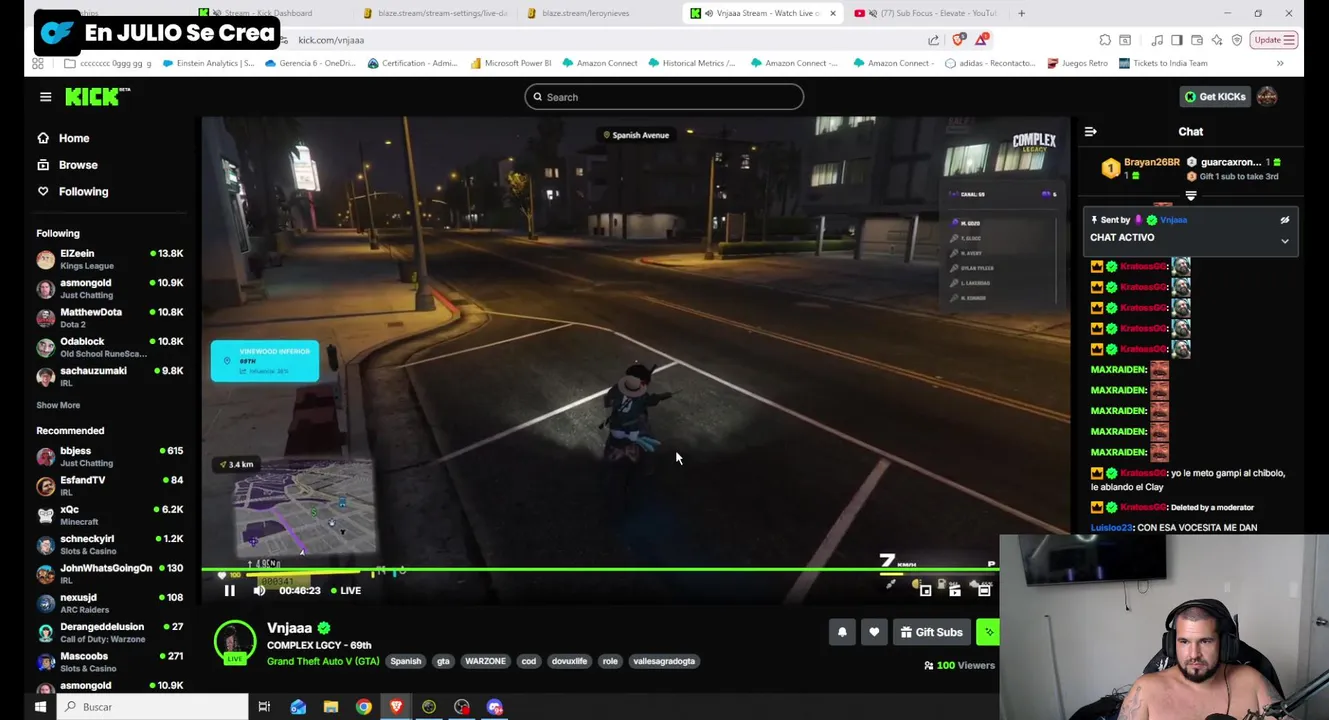Open schneckyirl Slots & Casino channel
The height and width of the screenshot is (720, 1329).
click(110, 544)
